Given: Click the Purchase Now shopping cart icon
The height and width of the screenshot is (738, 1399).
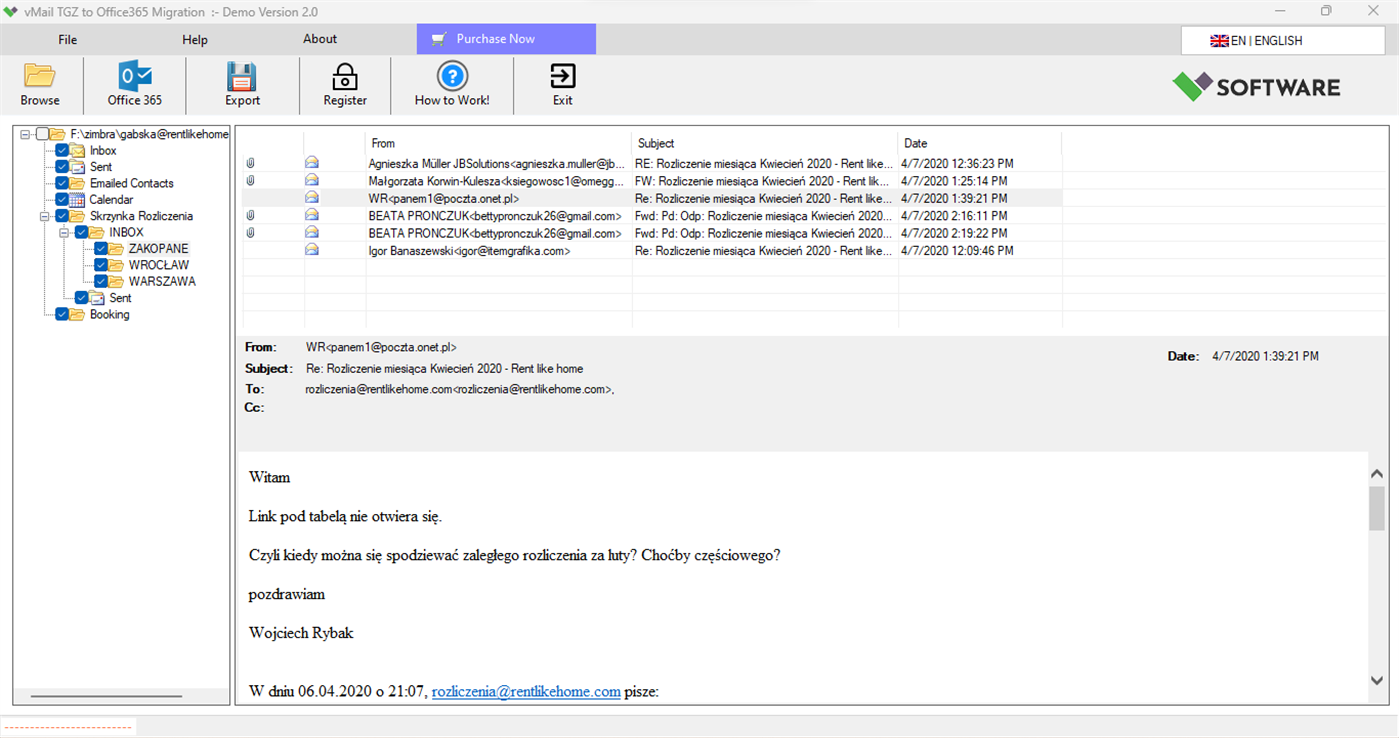Looking at the screenshot, I should (438, 38).
